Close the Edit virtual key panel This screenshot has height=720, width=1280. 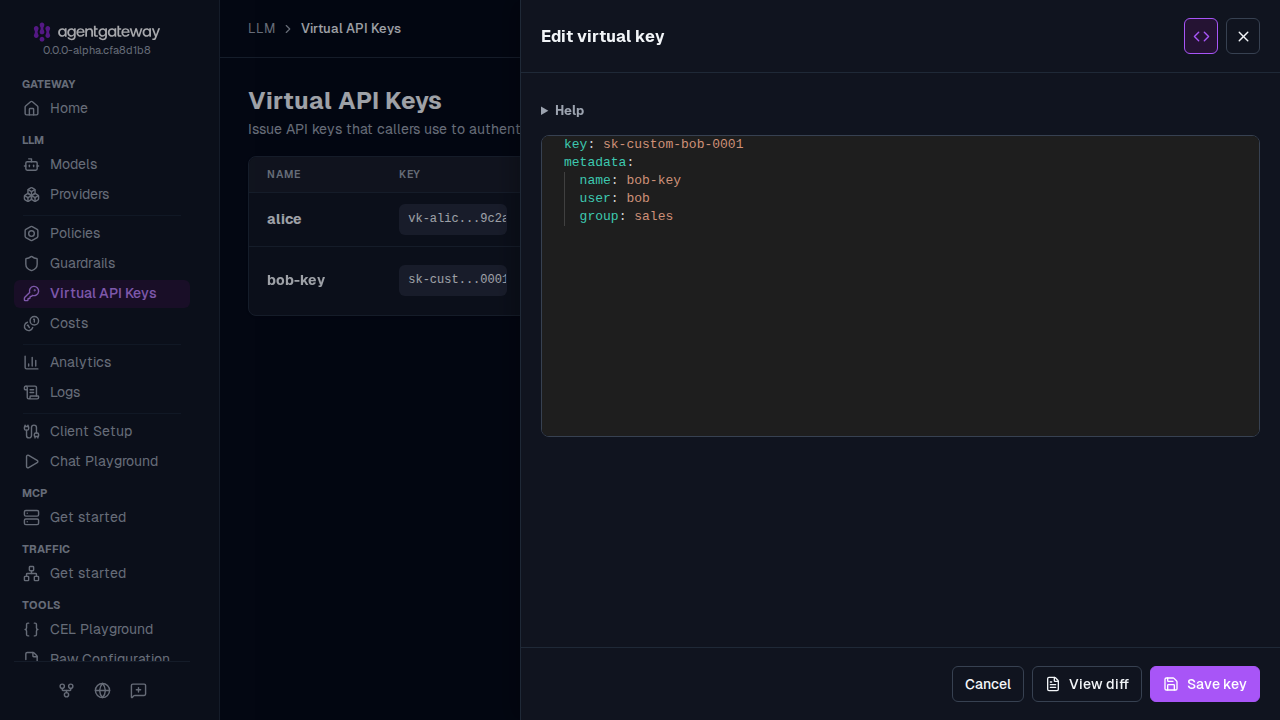1243,36
